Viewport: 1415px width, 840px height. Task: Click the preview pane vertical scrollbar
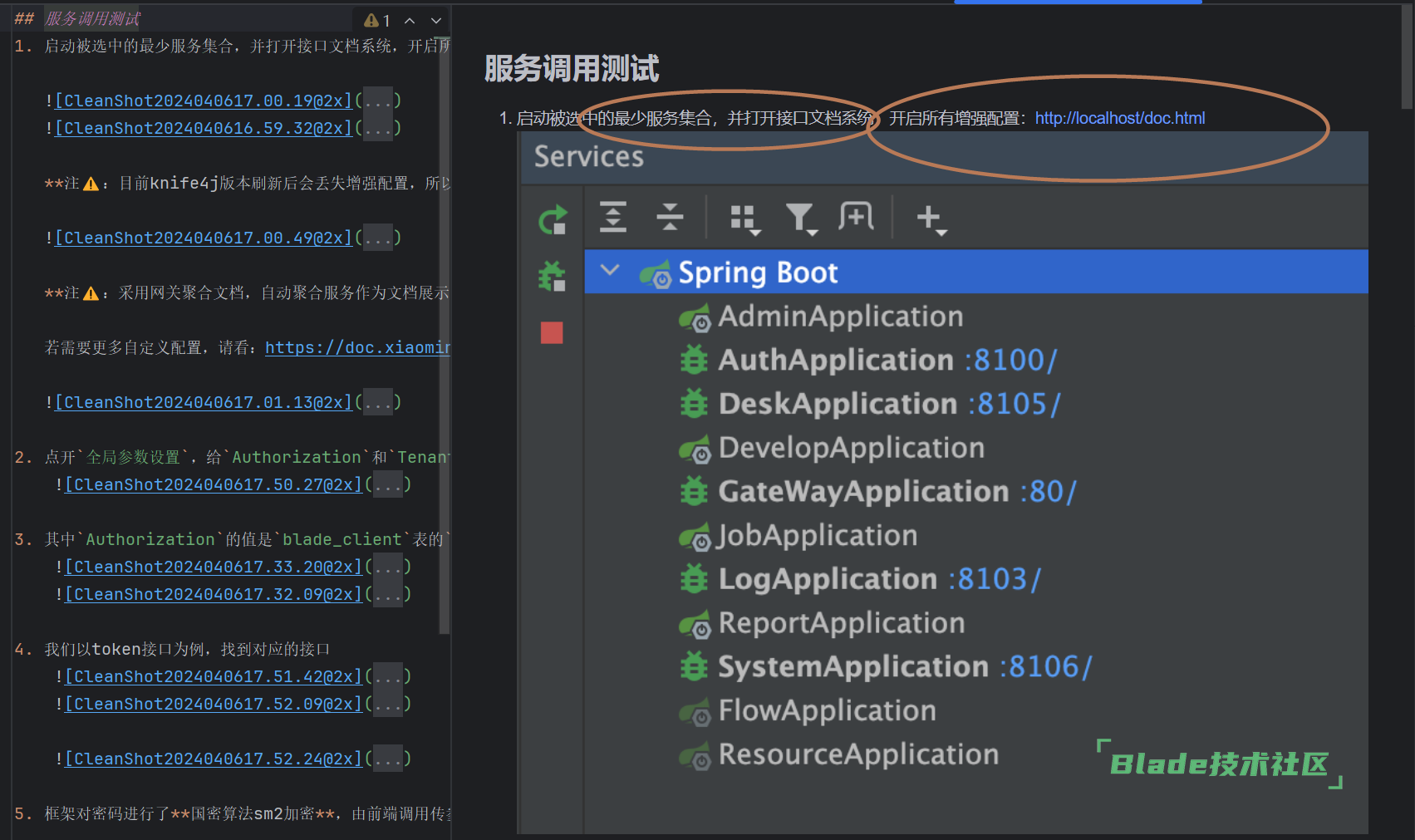[1407, 58]
